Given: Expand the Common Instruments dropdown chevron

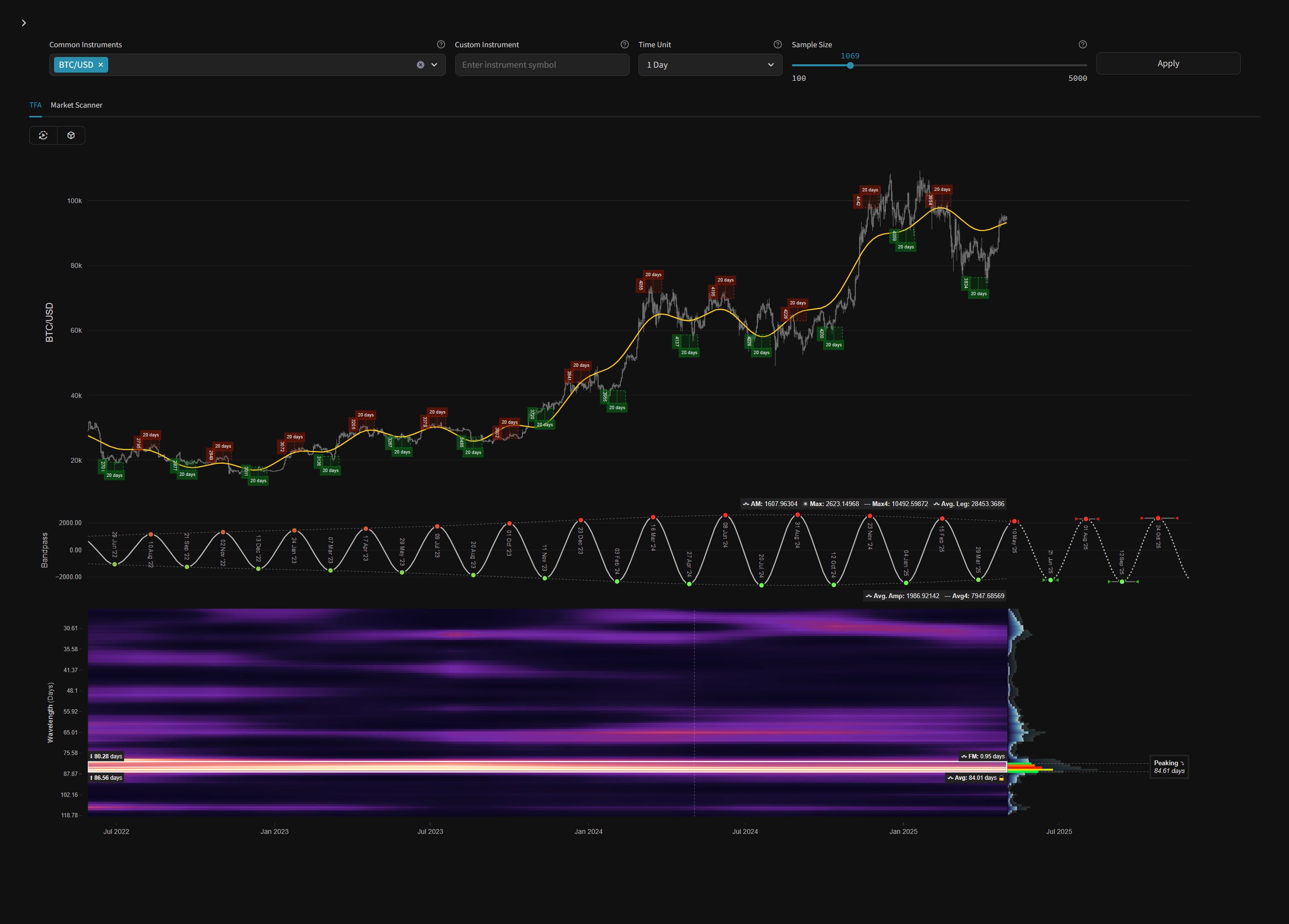Looking at the screenshot, I should coord(434,64).
